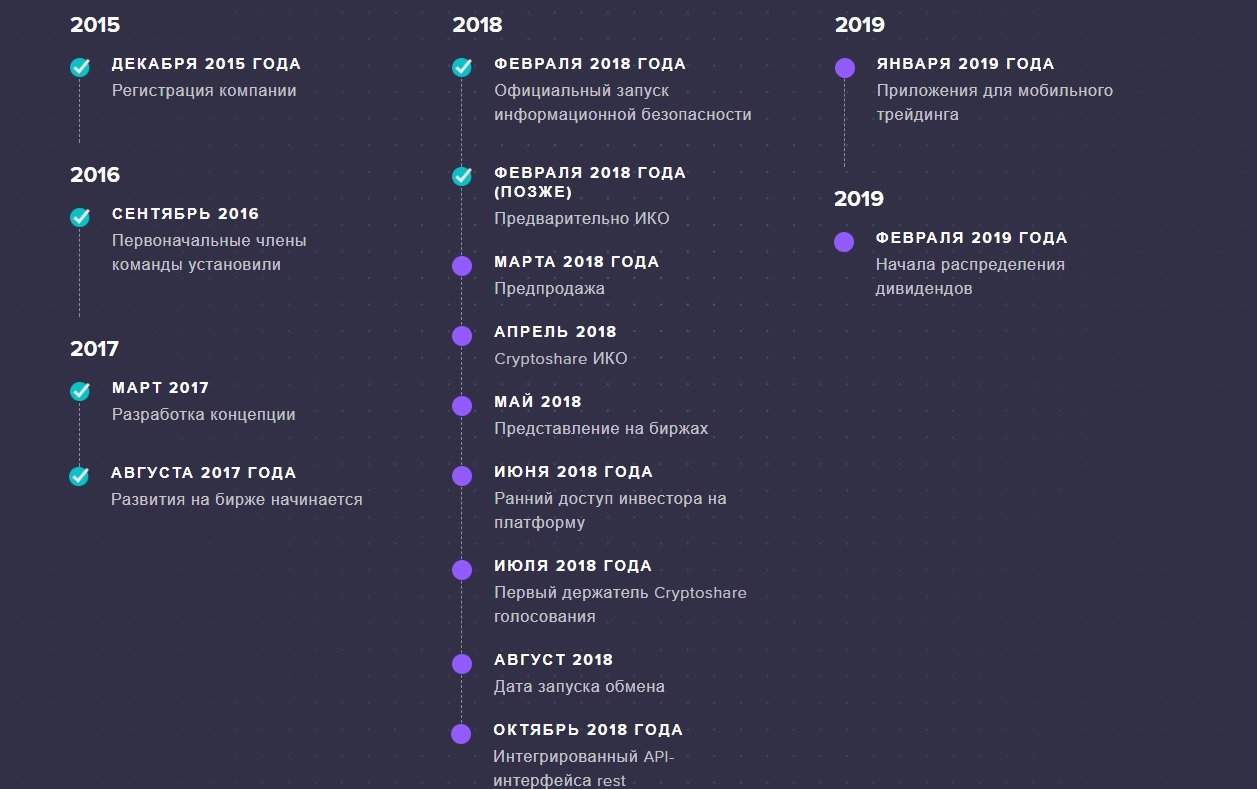Select the checkmark icon beside МАРТ 2017
Screen dimensions: 1257x789
coord(80,391)
